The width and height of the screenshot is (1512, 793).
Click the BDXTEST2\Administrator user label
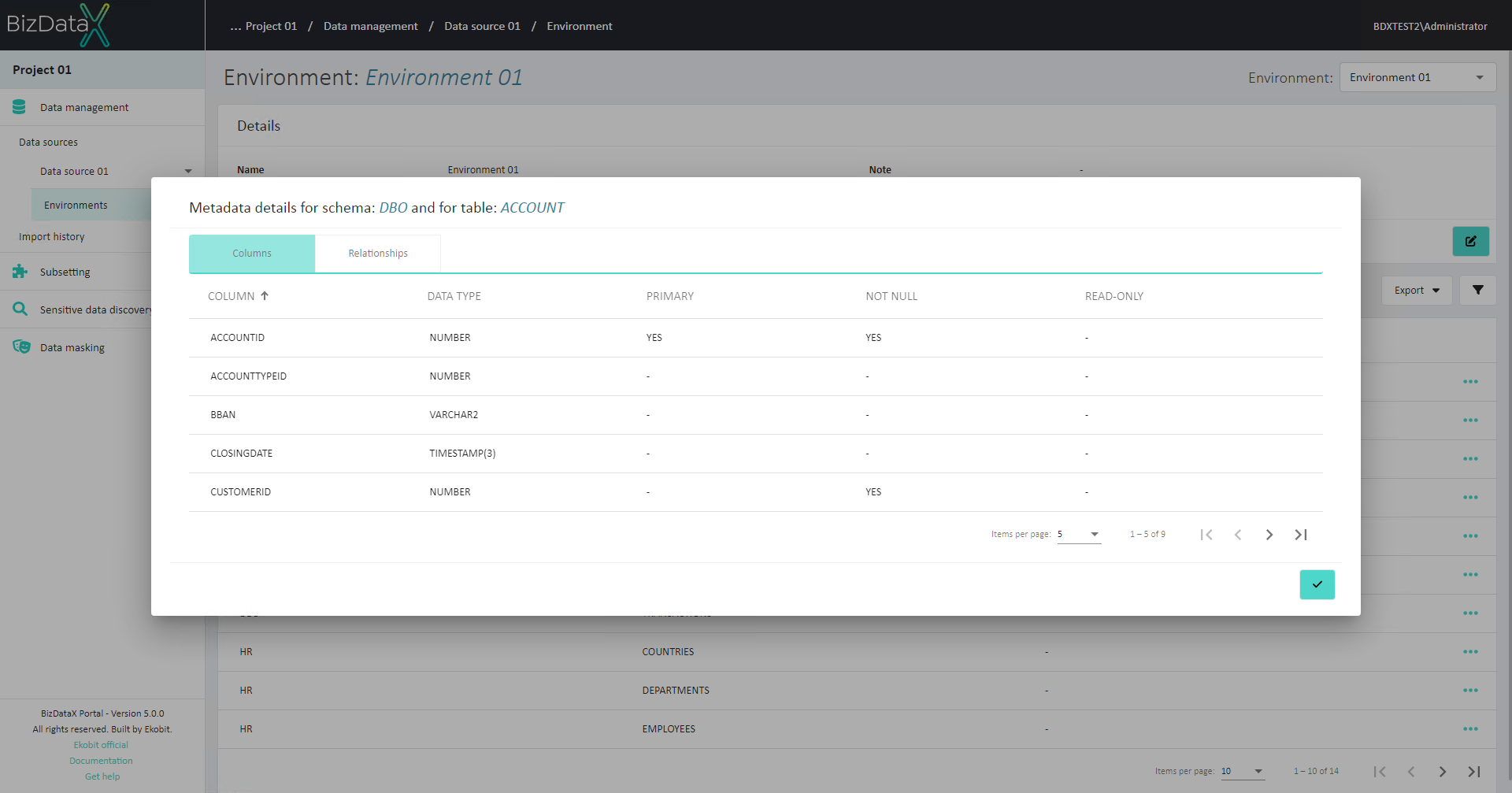(x=1430, y=26)
